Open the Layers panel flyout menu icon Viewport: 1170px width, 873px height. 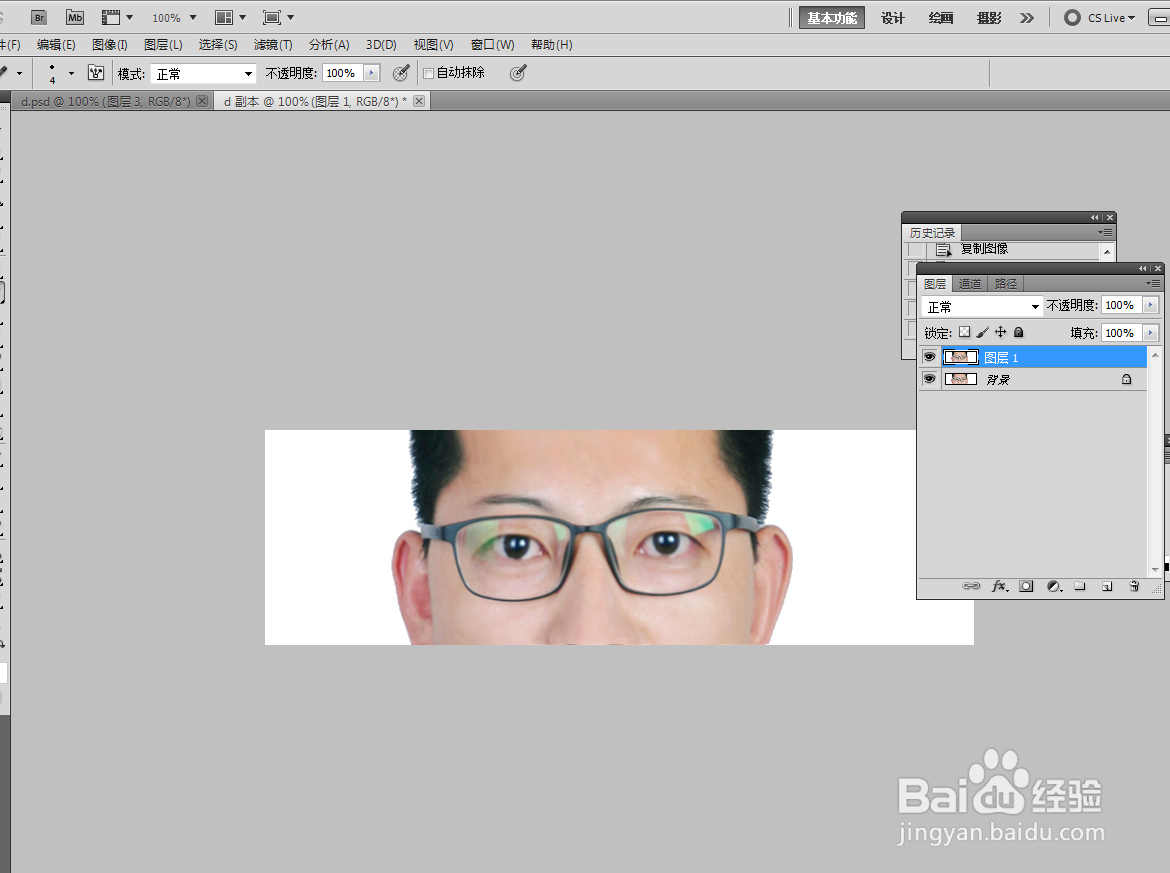[1154, 284]
